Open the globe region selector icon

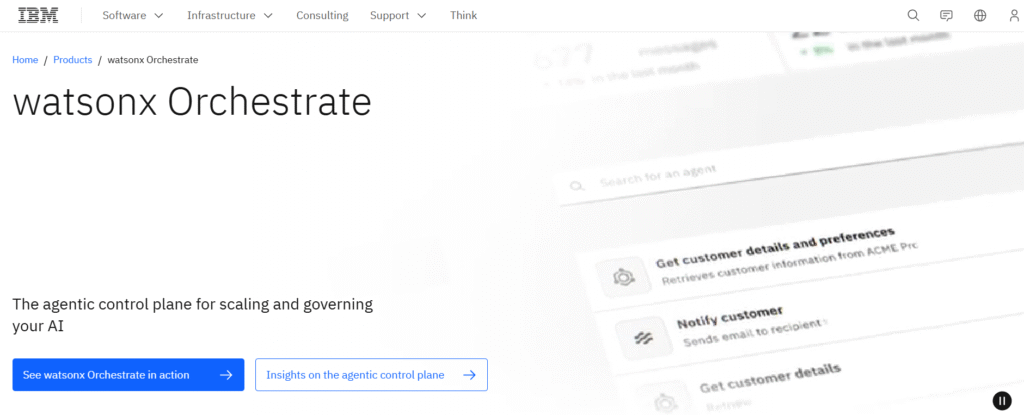(x=980, y=15)
